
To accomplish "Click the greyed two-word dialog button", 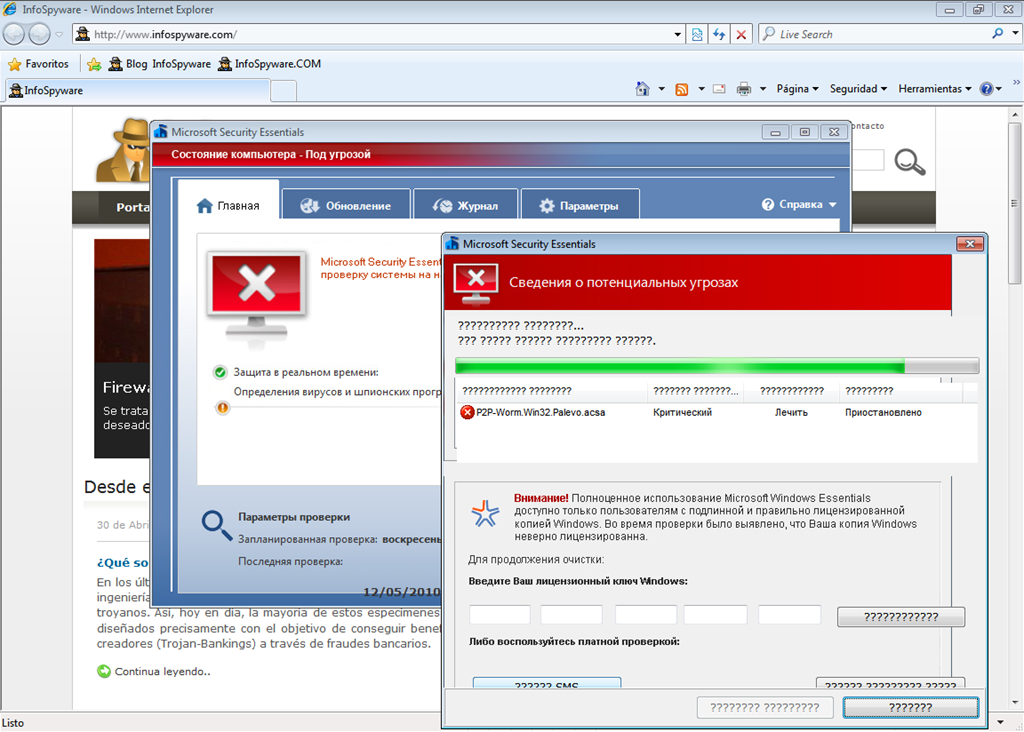I will (765, 707).
